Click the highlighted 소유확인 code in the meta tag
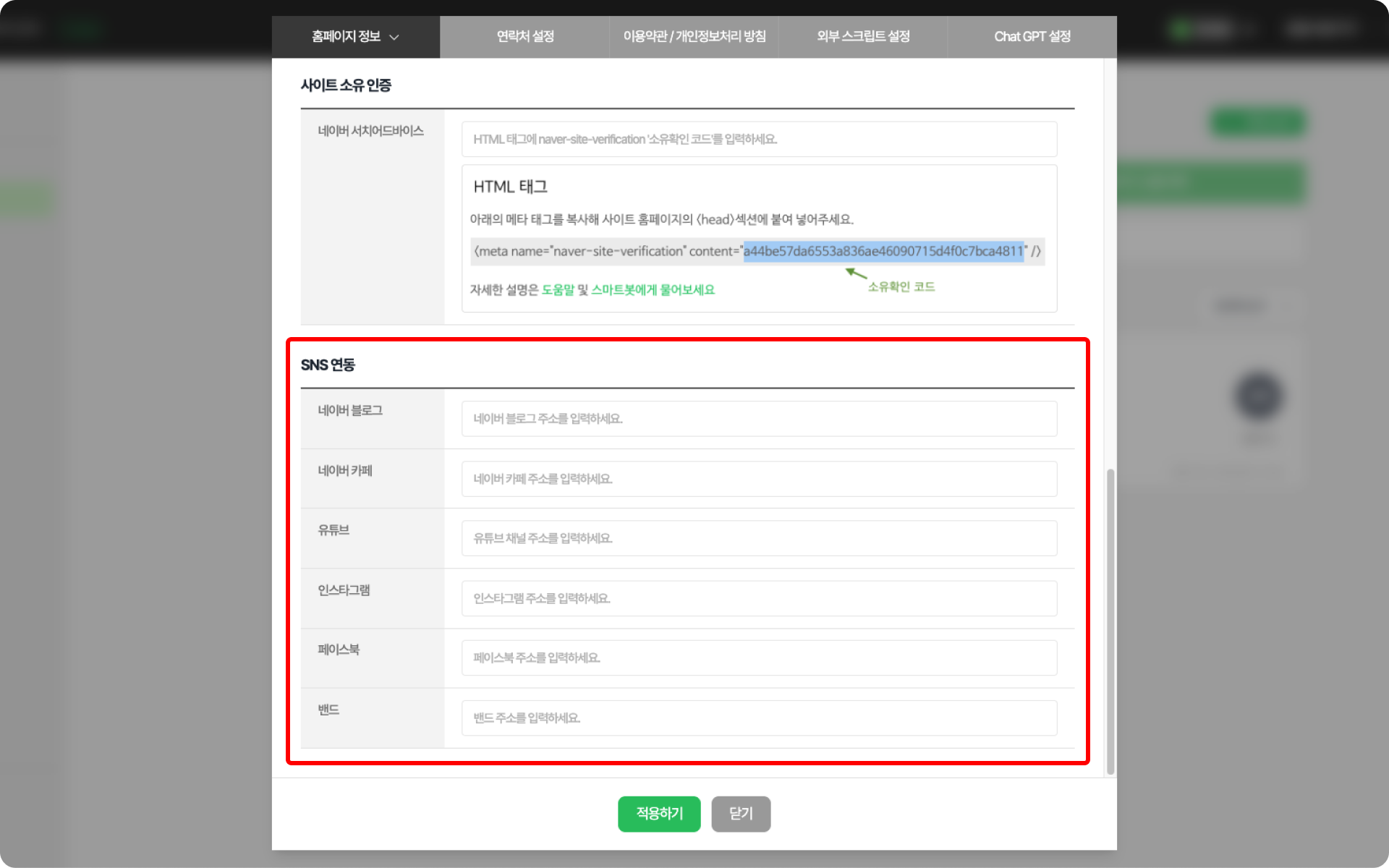This screenshot has height=868, width=1389. point(883,251)
